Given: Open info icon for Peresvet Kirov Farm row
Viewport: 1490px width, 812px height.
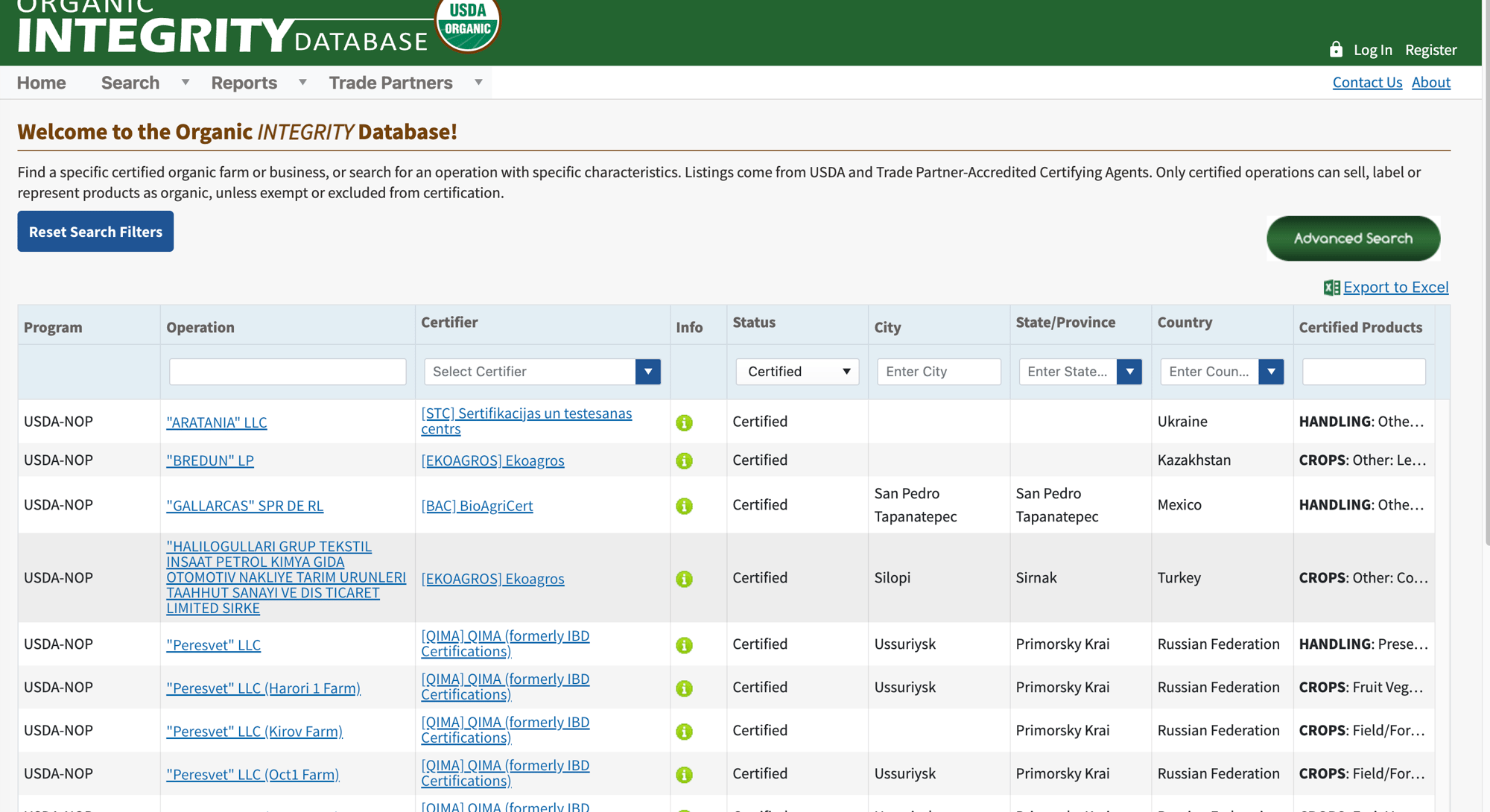Looking at the screenshot, I should pos(684,732).
